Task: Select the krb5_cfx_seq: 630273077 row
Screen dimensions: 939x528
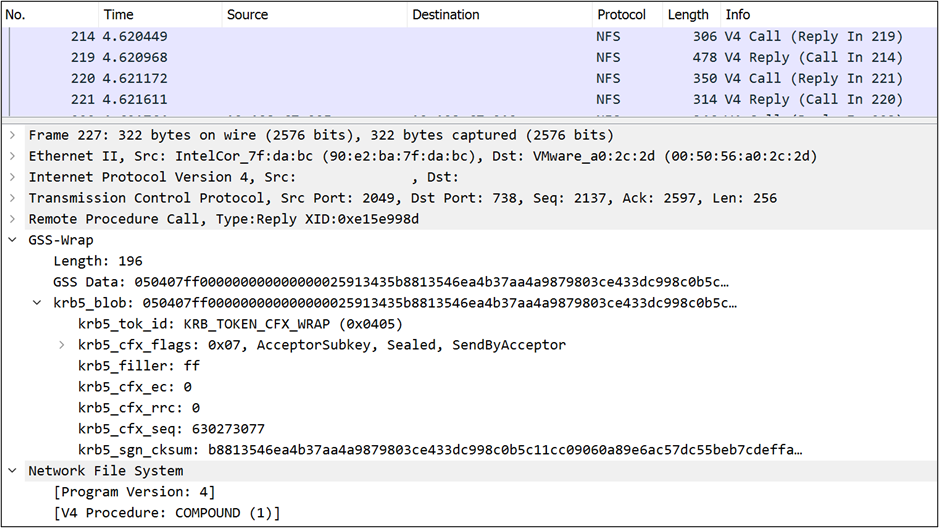Action: [171, 429]
